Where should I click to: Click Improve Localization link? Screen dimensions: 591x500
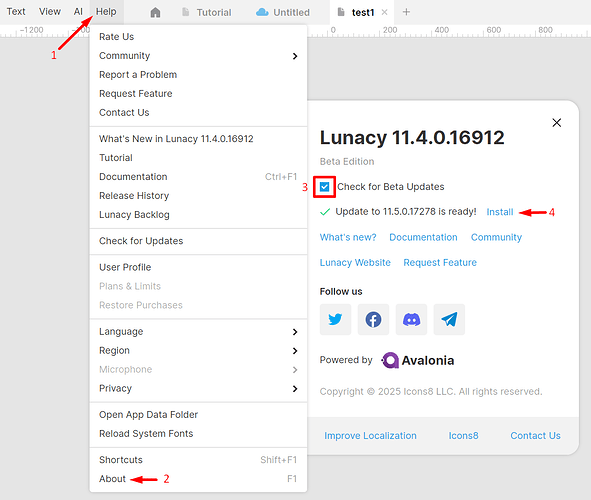click(371, 436)
